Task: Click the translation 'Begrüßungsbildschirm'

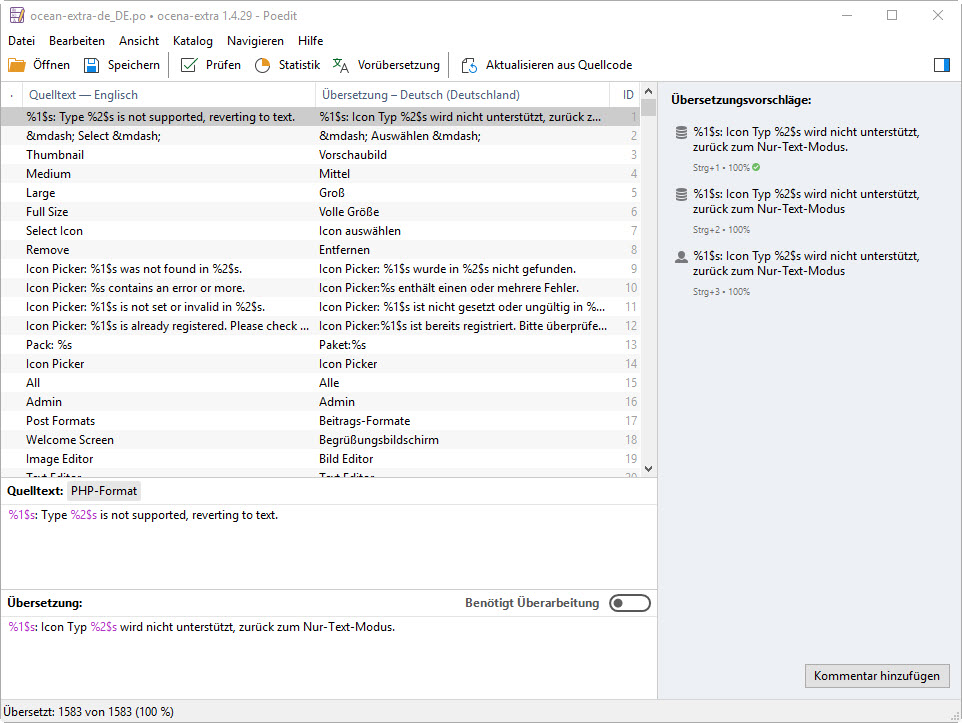Action: click(379, 440)
